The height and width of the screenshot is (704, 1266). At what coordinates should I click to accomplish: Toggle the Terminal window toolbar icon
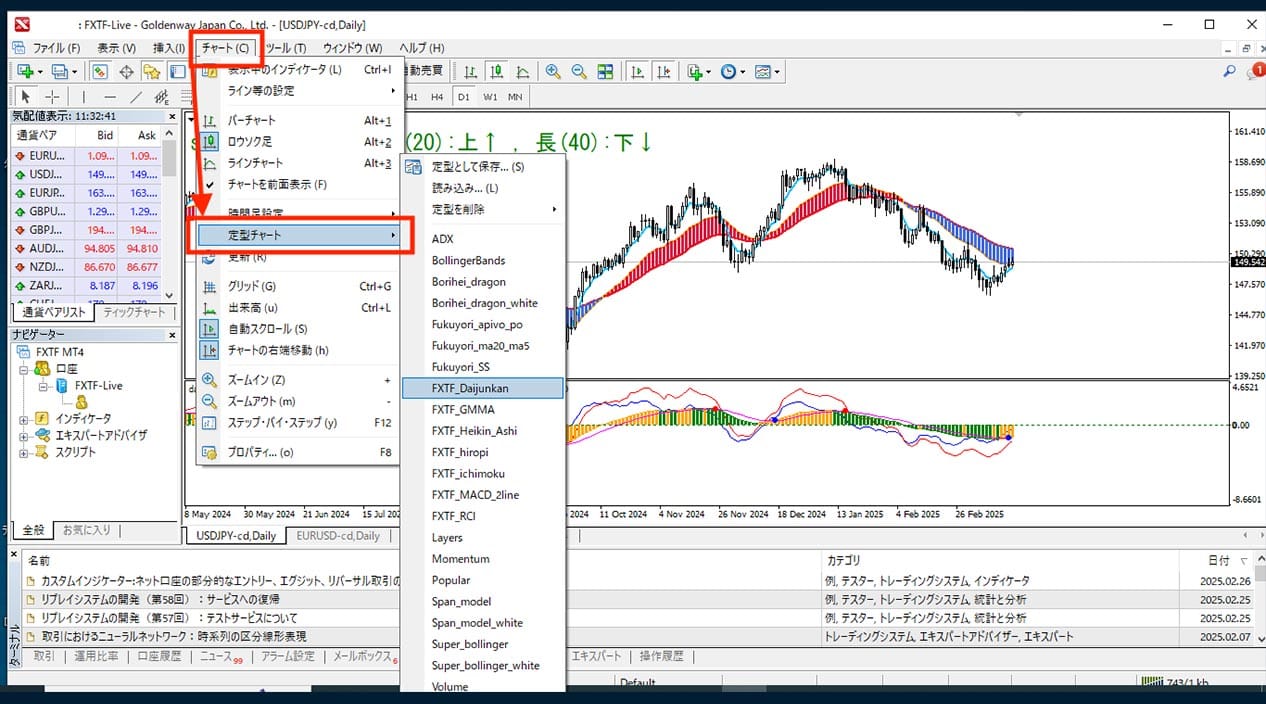click(x=176, y=71)
